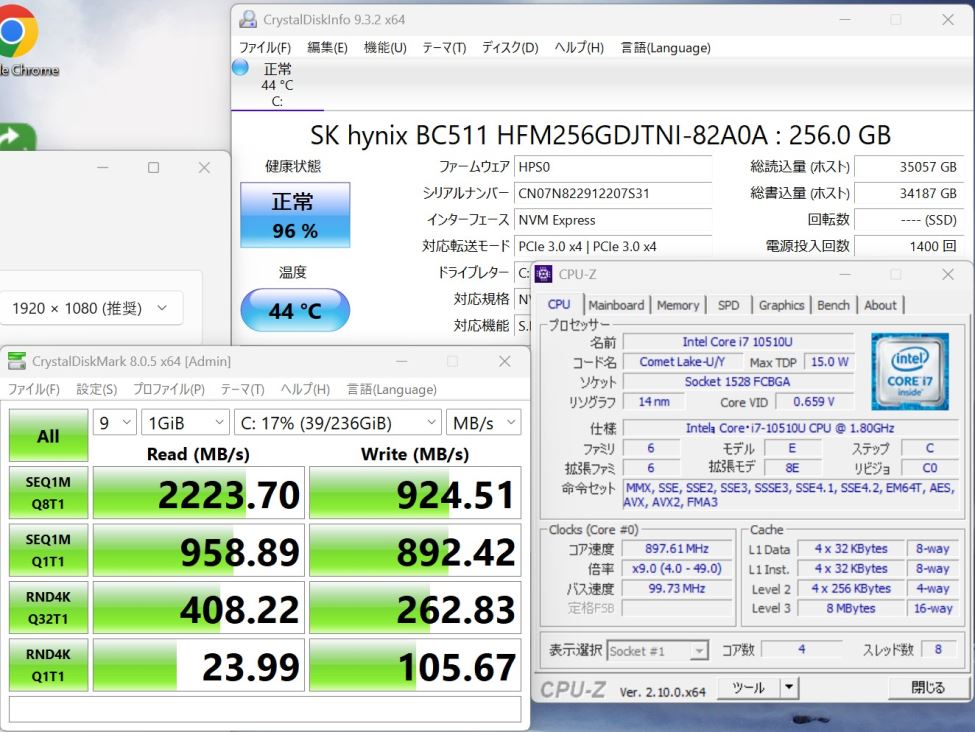Switch to the Memory tab in CPU-Z
Screen dimensions: 975x732
click(678, 305)
